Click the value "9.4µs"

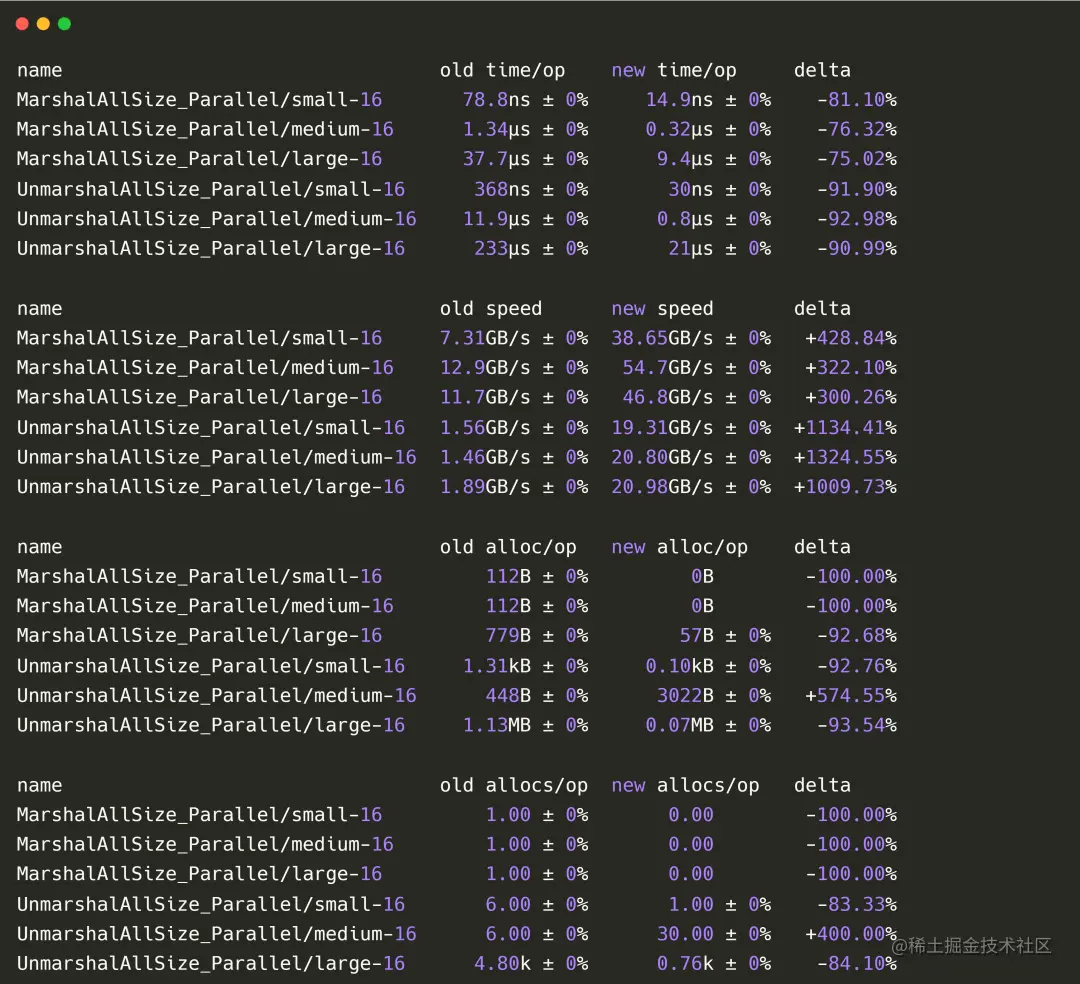tap(685, 159)
